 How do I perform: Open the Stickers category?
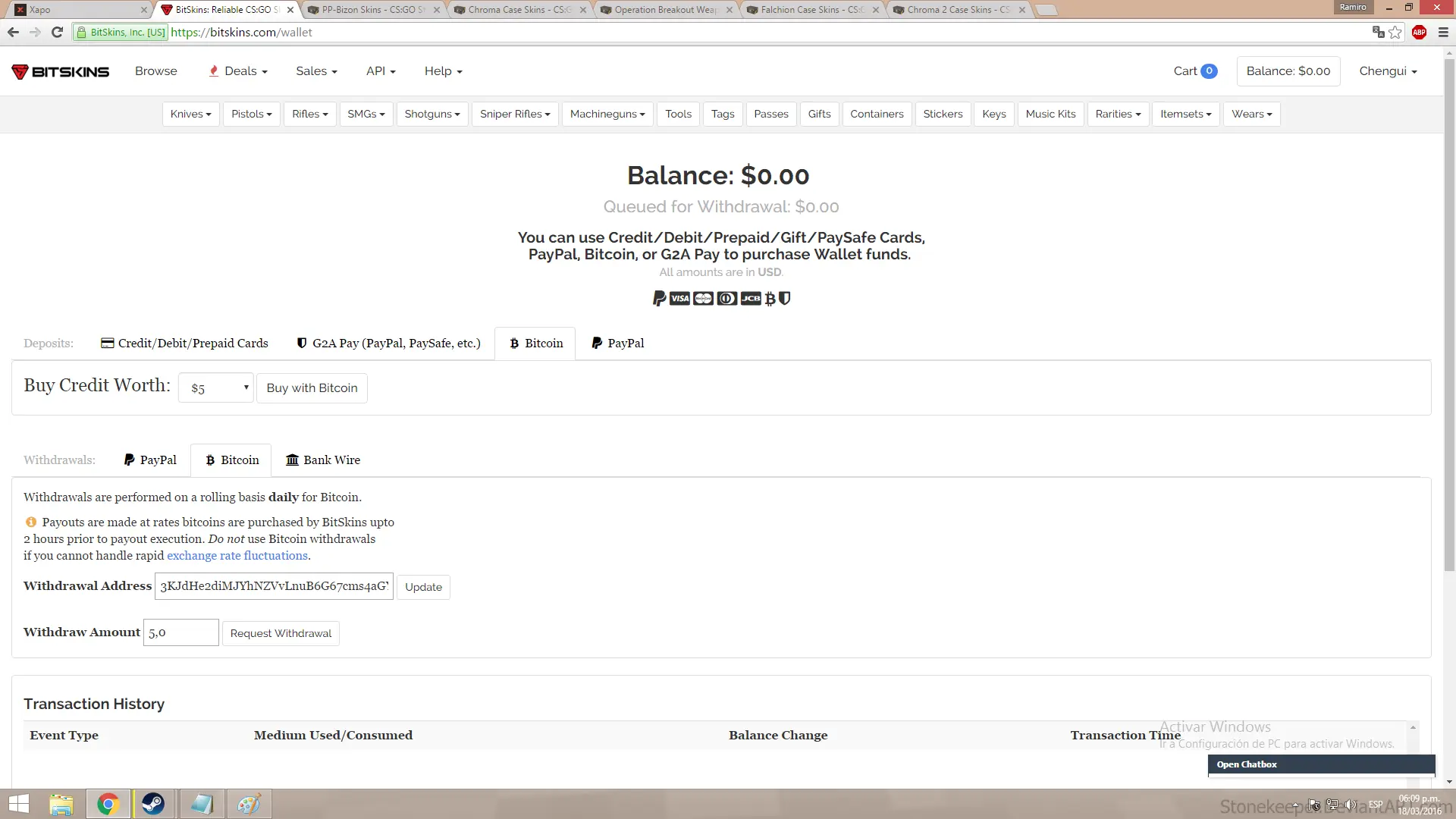[943, 114]
